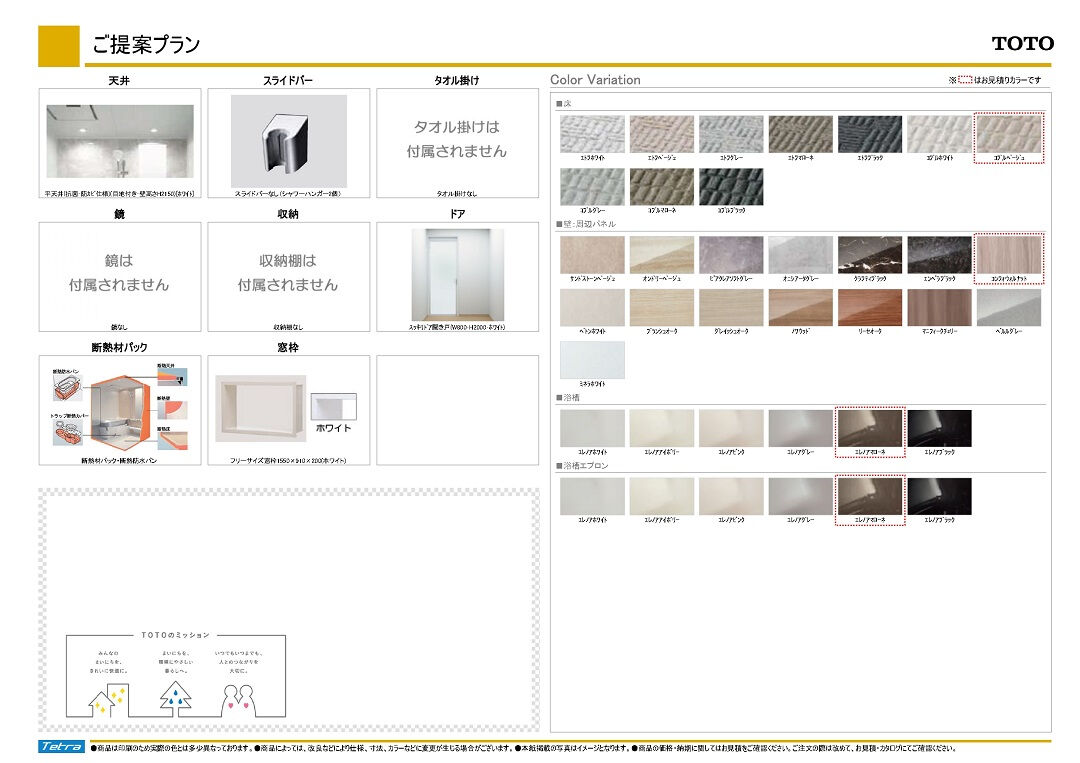Select the highlighted エレノアマローネ swatch under 浴槽
1080x763 pixels.
coord(870,428)
